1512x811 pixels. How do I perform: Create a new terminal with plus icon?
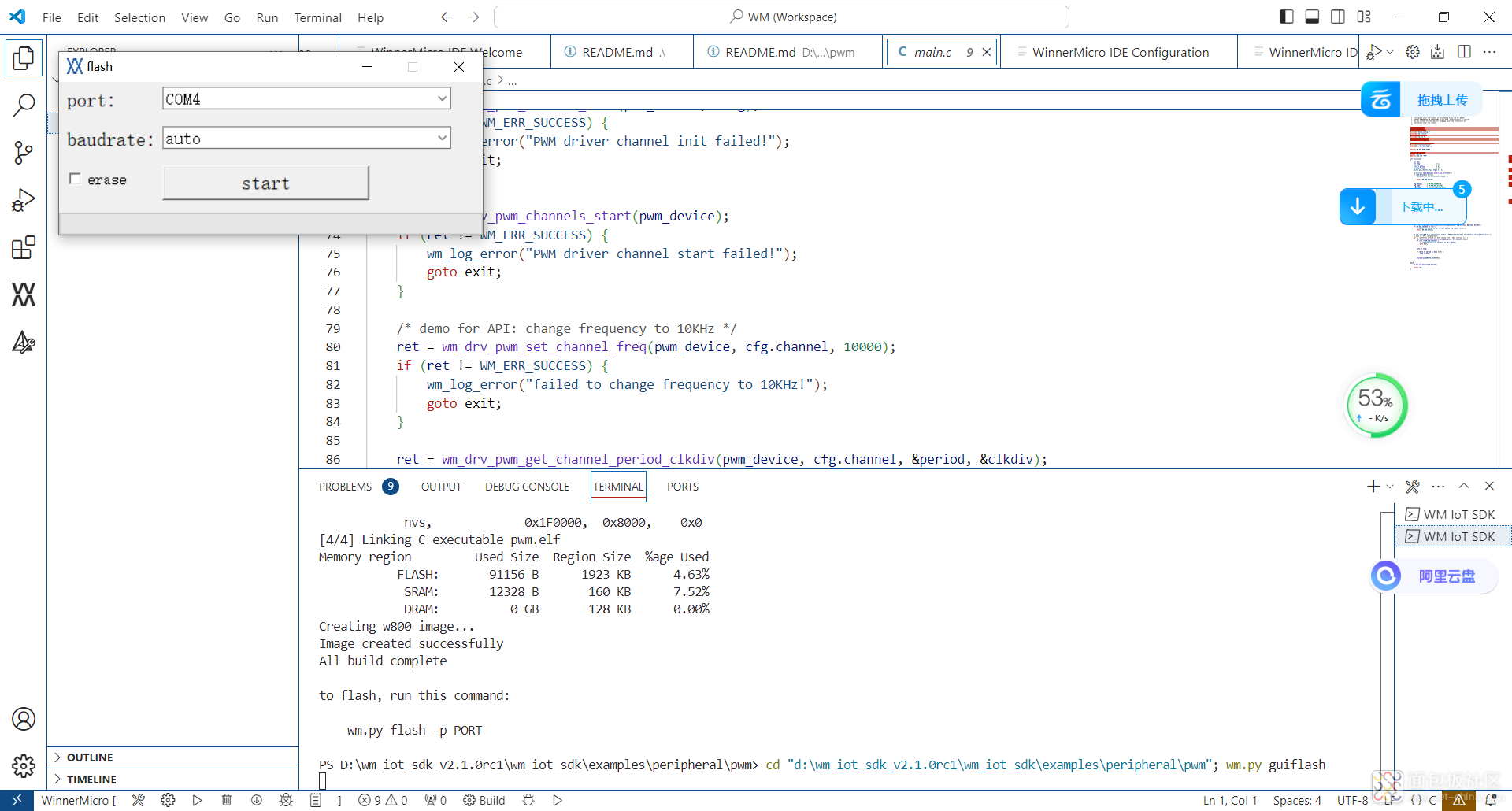(1373, 487)
